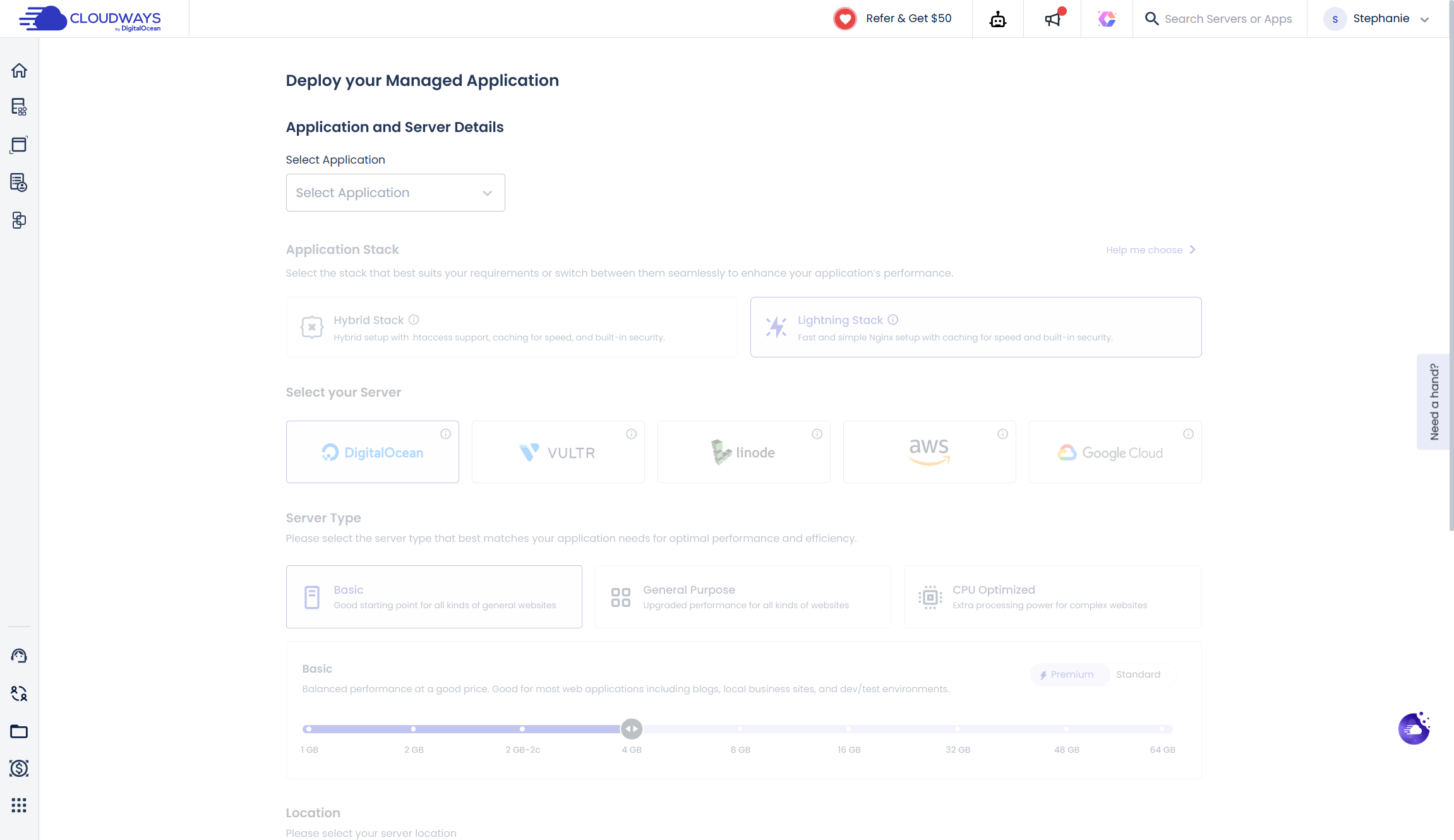
Task: Click the 8 GB point on size slider
Action: (x=740, y=729)
